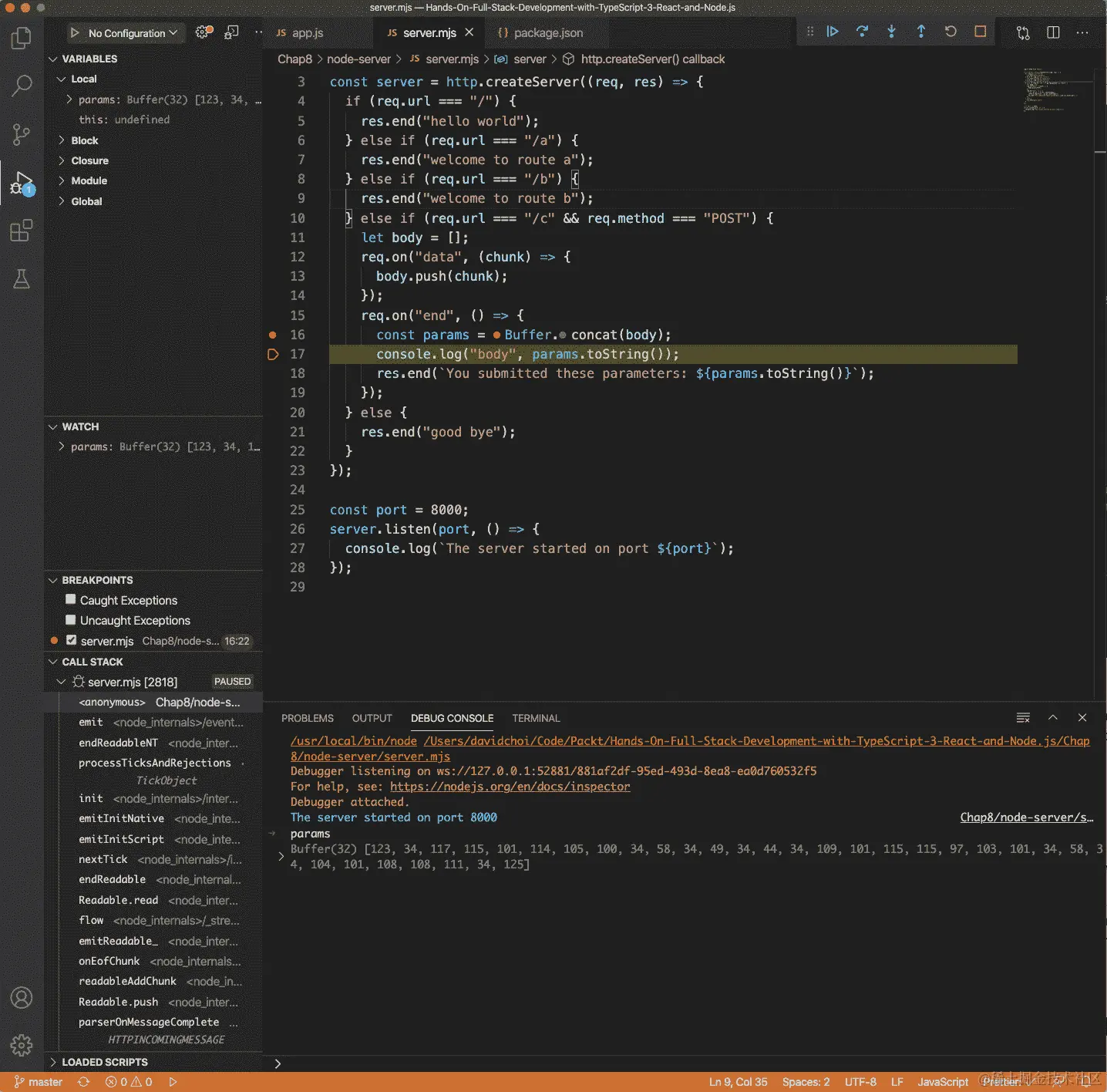Image resolution: width=1107 pixels, height=1092 pixels.
Task: Show errors and warnings count in status bar
Action: (x=129, y=1082)
